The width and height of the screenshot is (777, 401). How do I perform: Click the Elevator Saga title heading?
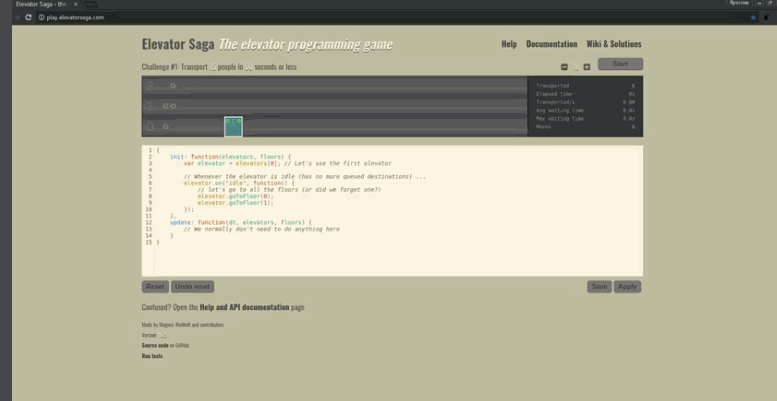point(178,44)
